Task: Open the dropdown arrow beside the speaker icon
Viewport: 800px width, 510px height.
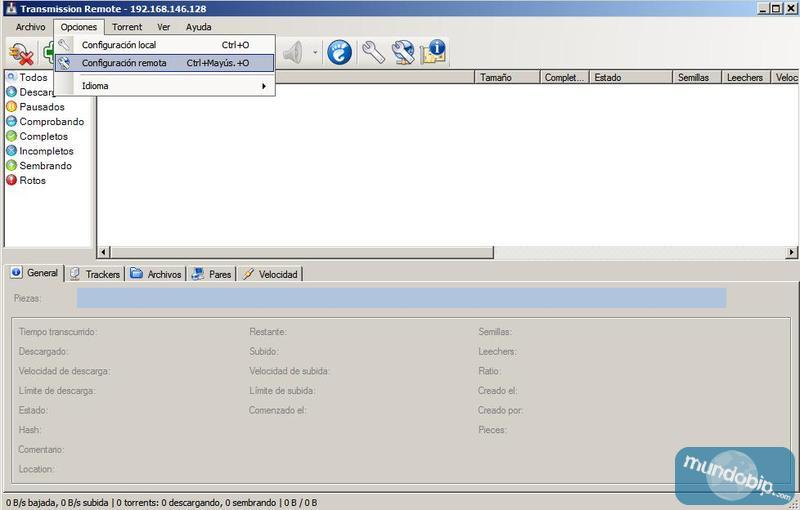Action: click(315, 53)
